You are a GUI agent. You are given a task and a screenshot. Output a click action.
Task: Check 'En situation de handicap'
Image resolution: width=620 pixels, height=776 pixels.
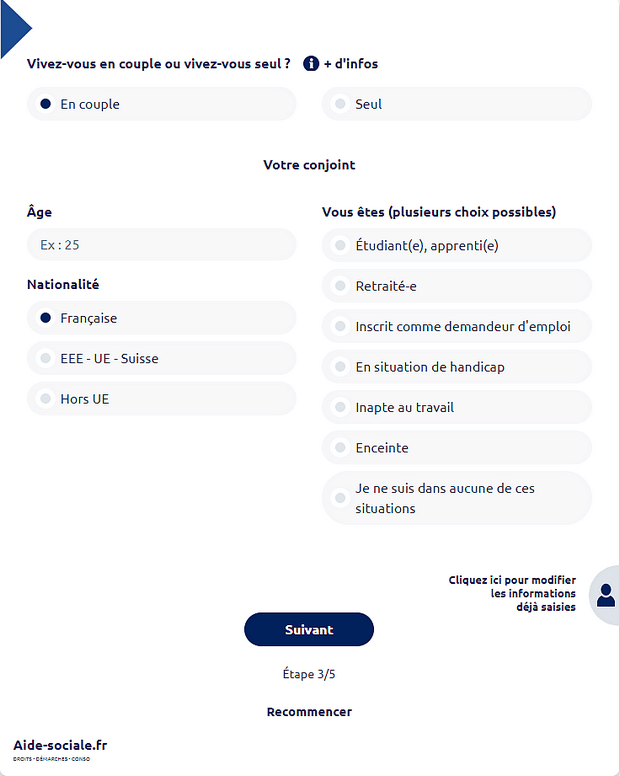tap(341, 367)
